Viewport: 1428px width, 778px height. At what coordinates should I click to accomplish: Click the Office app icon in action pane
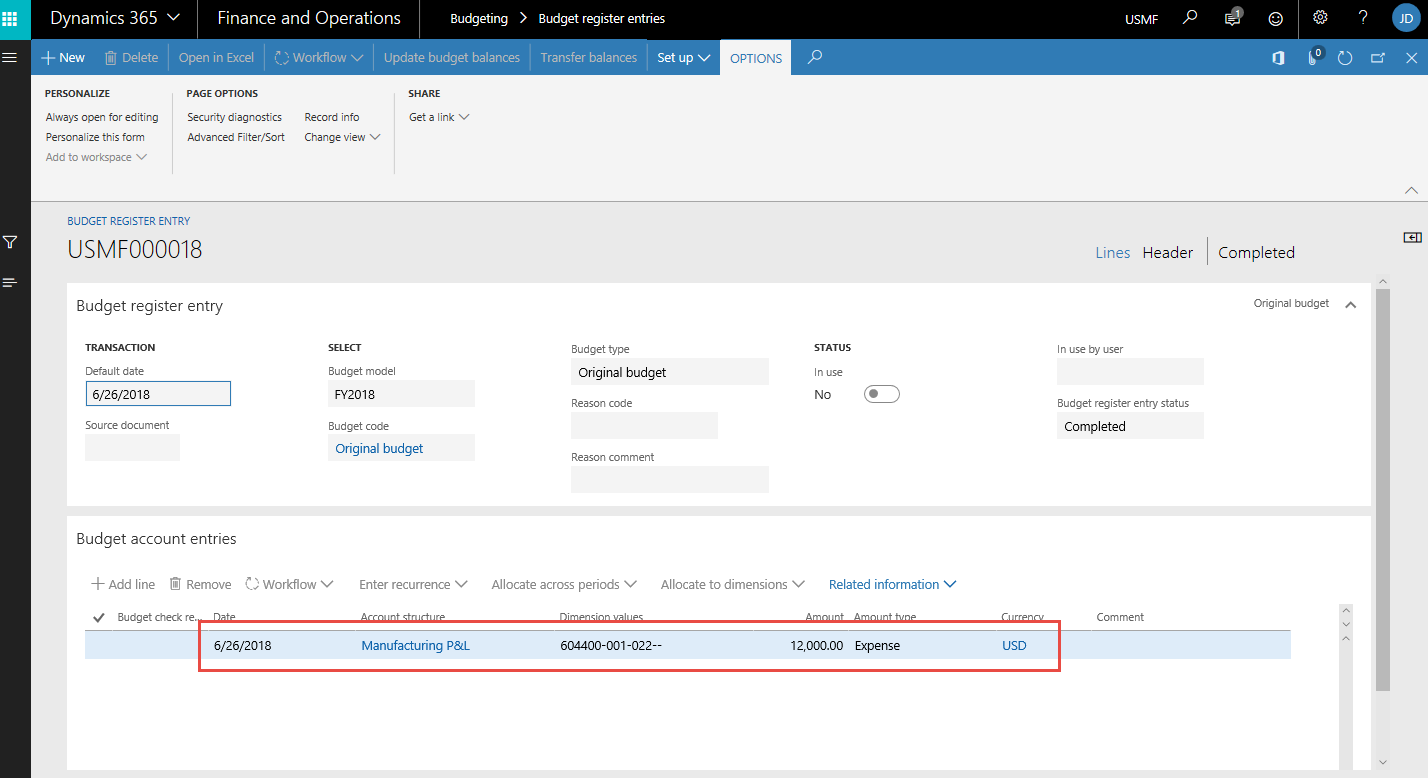tap(1278, 58)
